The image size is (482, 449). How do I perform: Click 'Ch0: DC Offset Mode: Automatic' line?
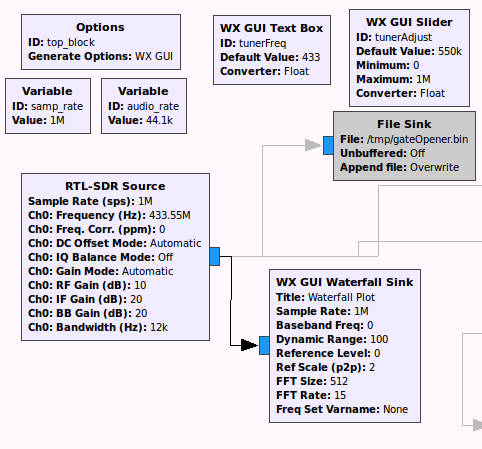point(115,243)
